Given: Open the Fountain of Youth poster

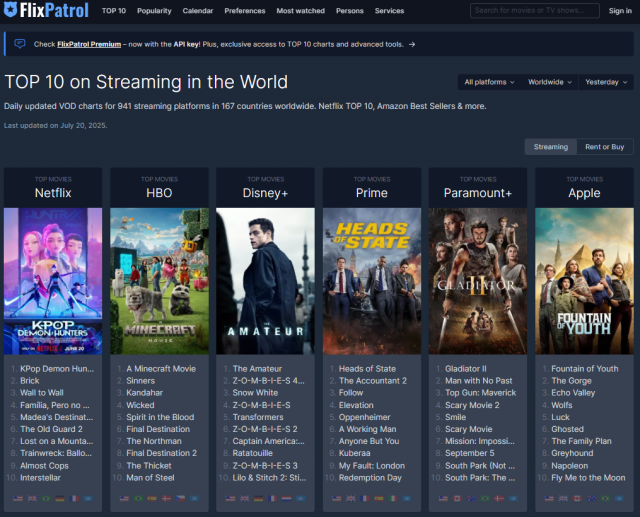Looking at the screenshot, I should [584, 281].
